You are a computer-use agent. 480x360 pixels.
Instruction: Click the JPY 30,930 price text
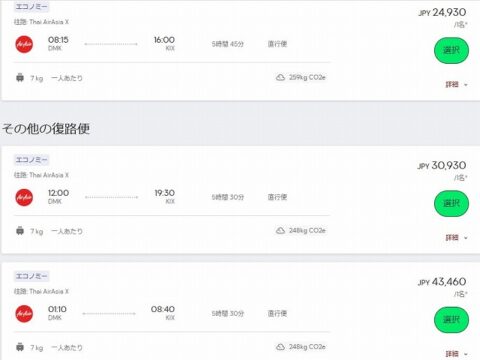[442, 165]
